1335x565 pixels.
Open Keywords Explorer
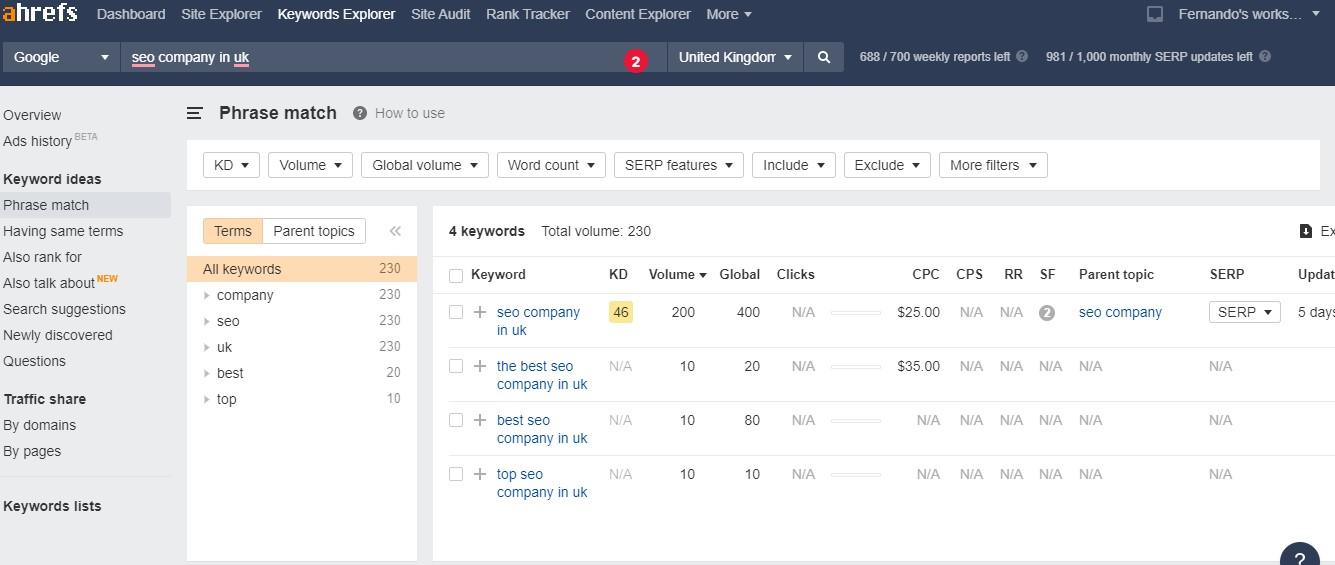point(336,14)
